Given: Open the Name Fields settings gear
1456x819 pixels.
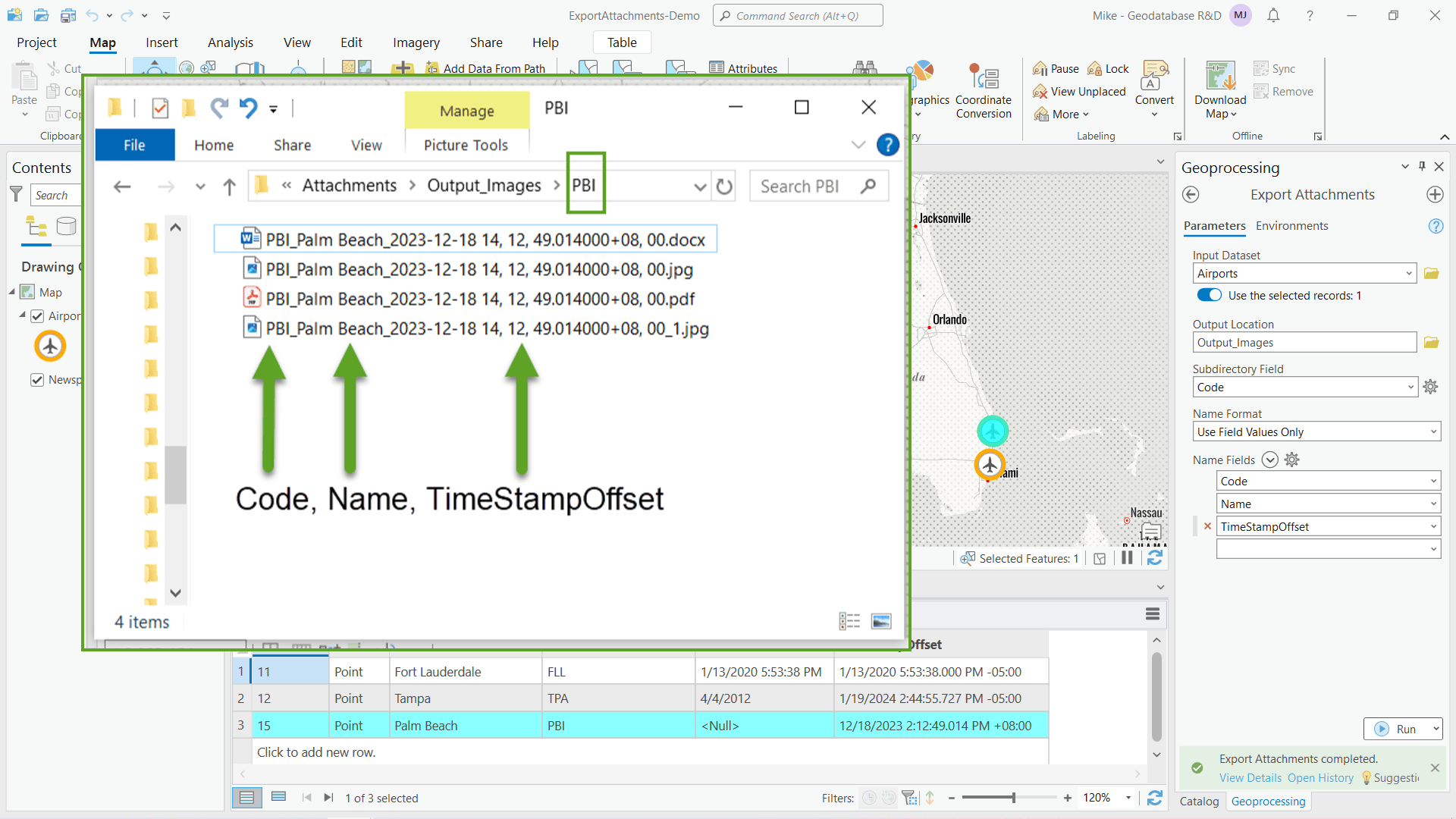Looking at the screenshot, I should pyautogui.click(x=1291, y=460).
